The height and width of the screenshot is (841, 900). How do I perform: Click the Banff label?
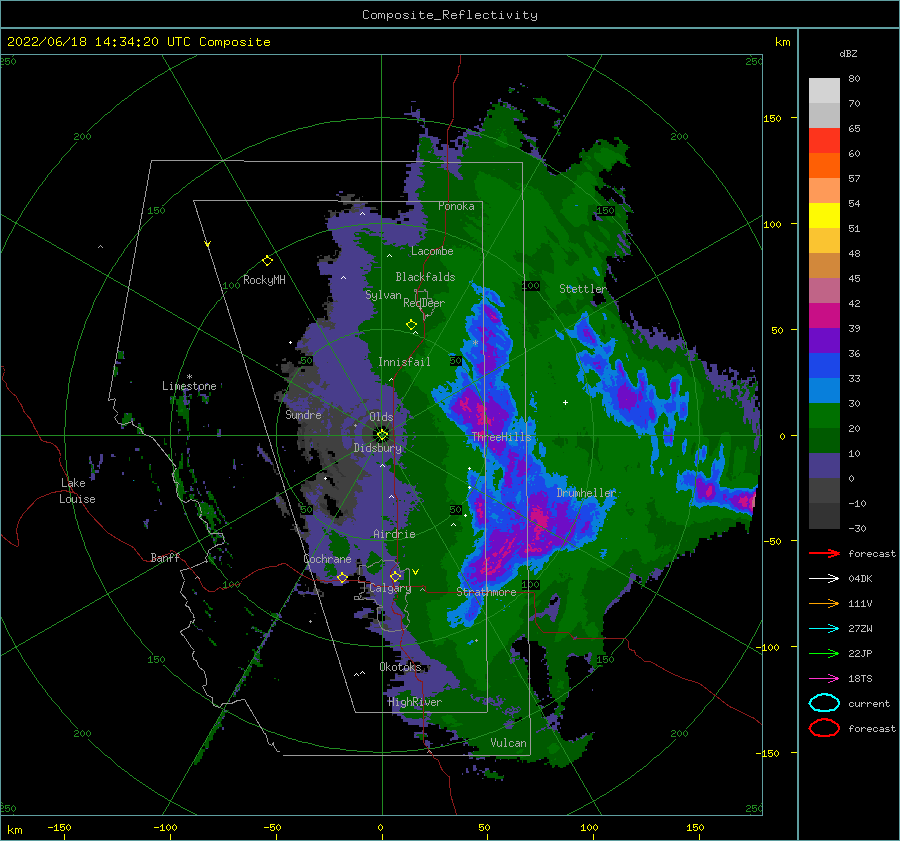coord(165,557)
